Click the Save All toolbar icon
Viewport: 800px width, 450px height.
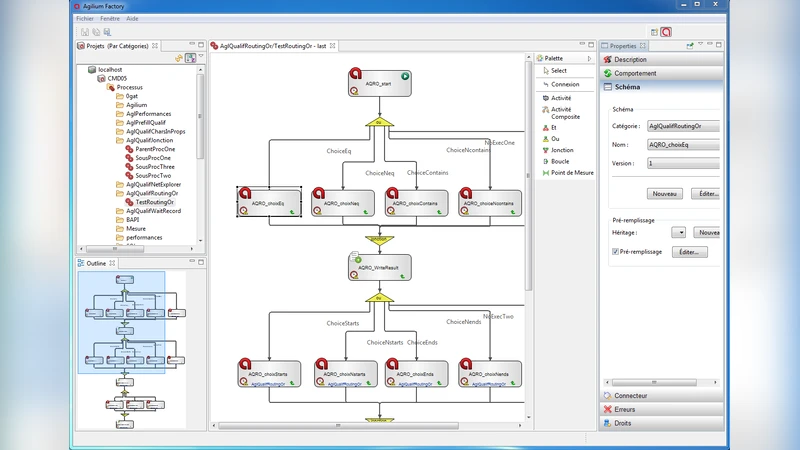pyautogui.click(x=96, y=32)
